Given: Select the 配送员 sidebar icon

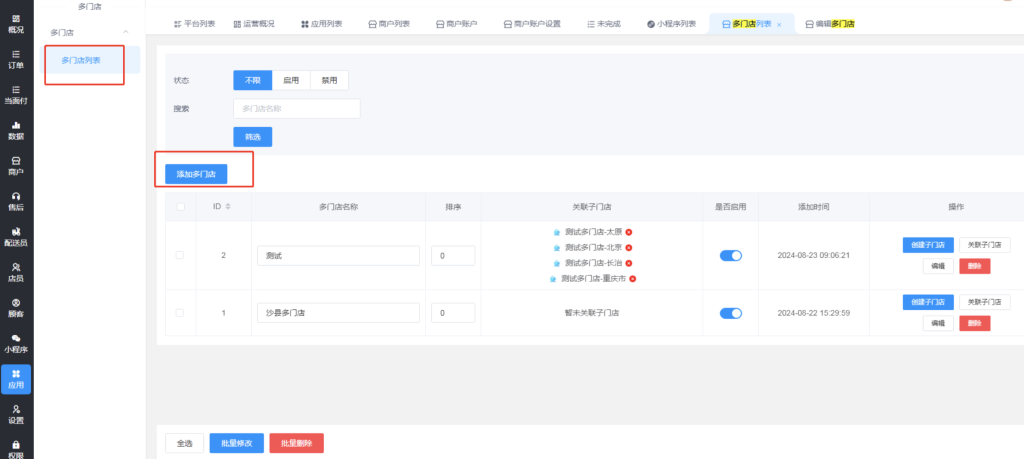Looking at the screenshot, I should point(16,236).
